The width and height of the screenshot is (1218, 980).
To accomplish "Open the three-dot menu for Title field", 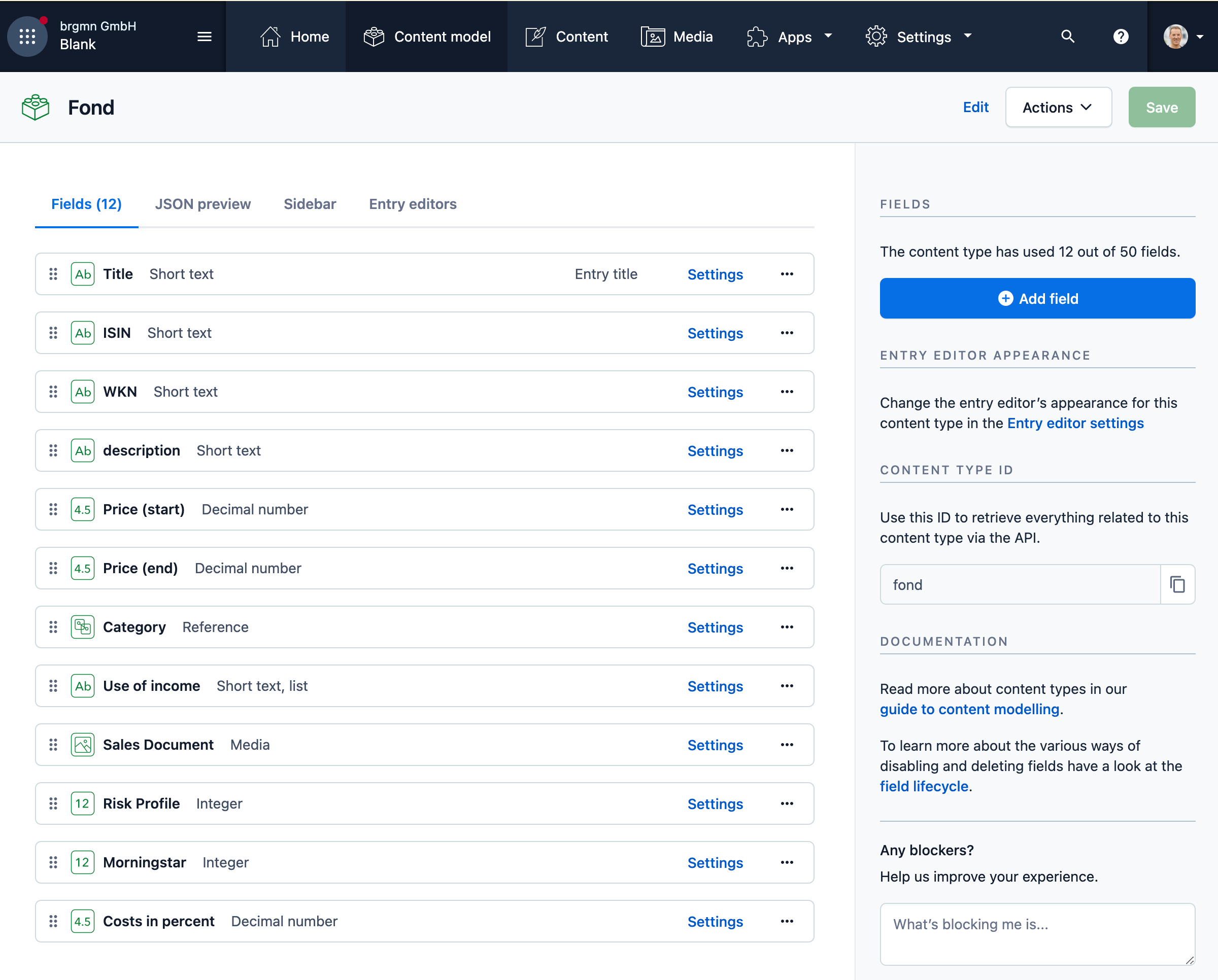I will (787, 274).
